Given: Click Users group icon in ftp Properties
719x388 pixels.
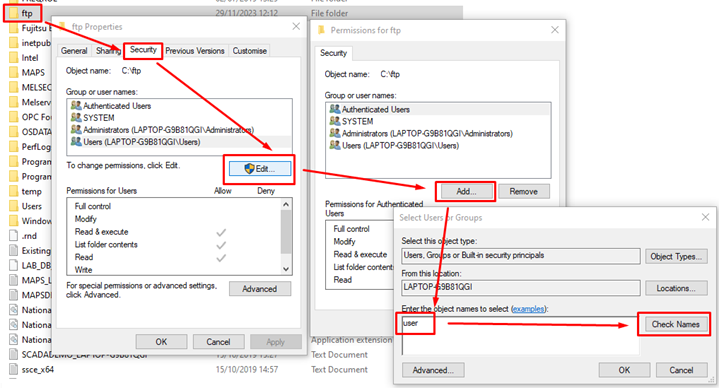Looking at the screenshot, I should click(x=76, y=142).
